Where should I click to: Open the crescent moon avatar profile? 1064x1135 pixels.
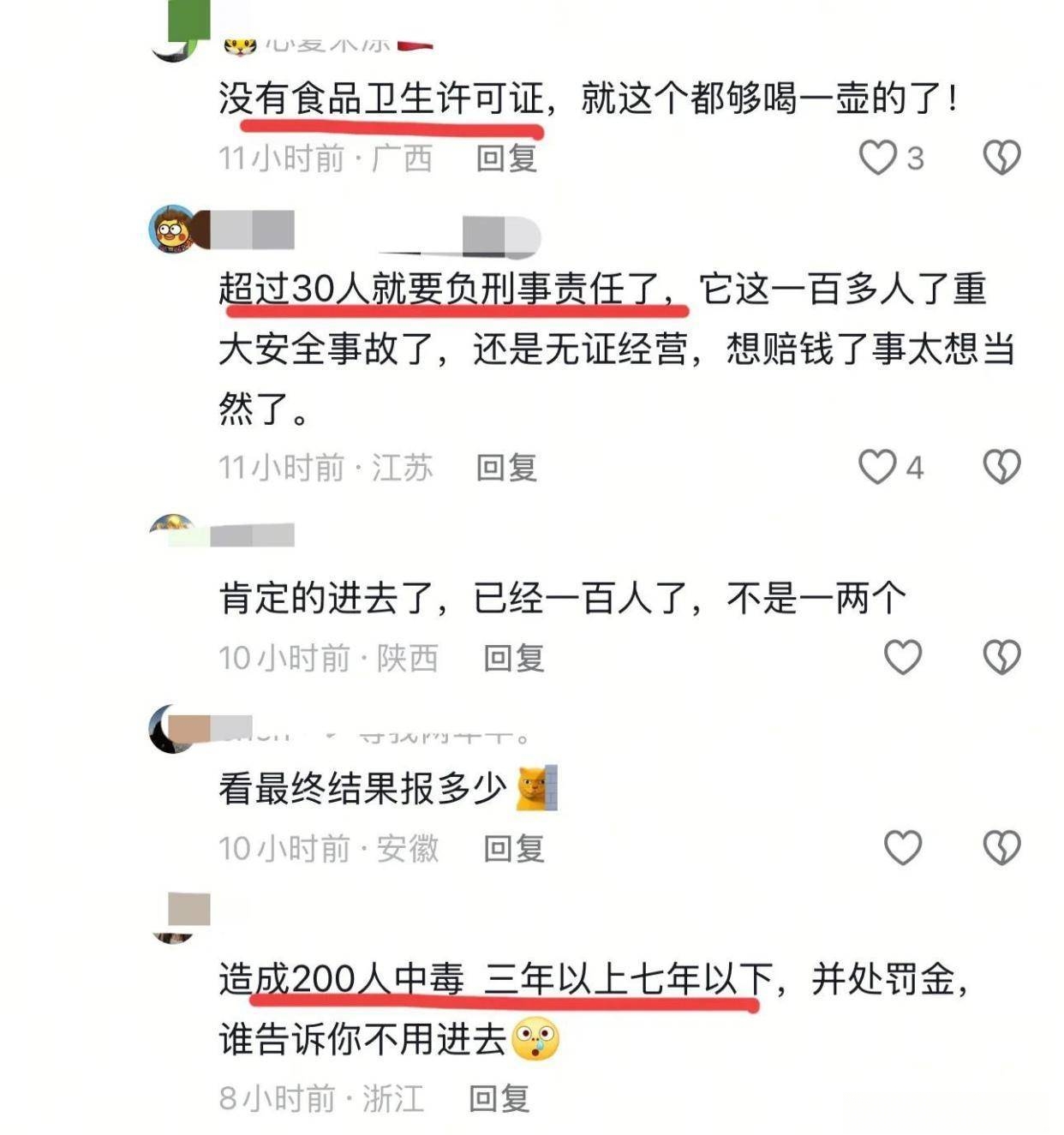click(x=173, y=729)
